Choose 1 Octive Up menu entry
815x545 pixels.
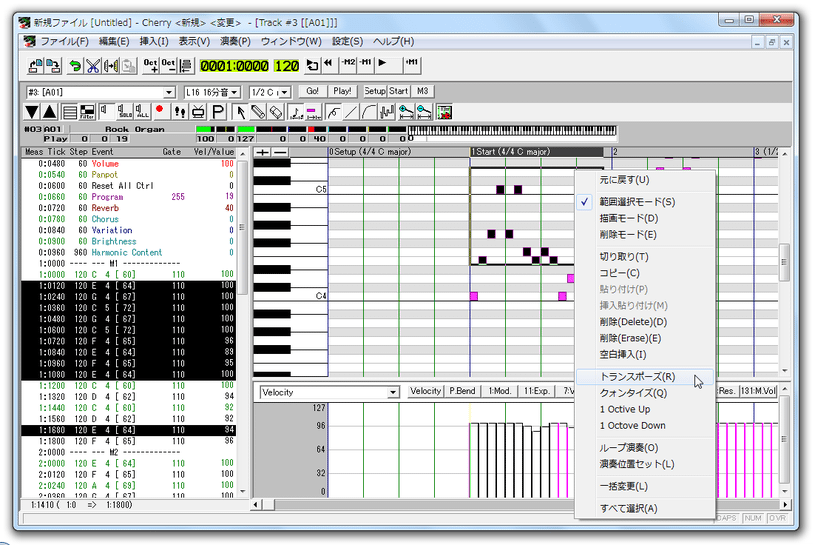point(645,409)
